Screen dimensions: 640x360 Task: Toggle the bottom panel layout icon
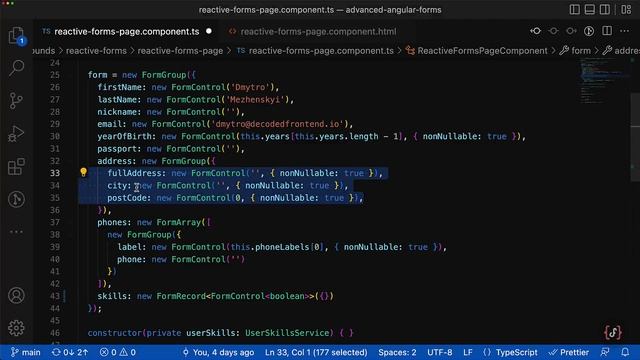point(590,9)
